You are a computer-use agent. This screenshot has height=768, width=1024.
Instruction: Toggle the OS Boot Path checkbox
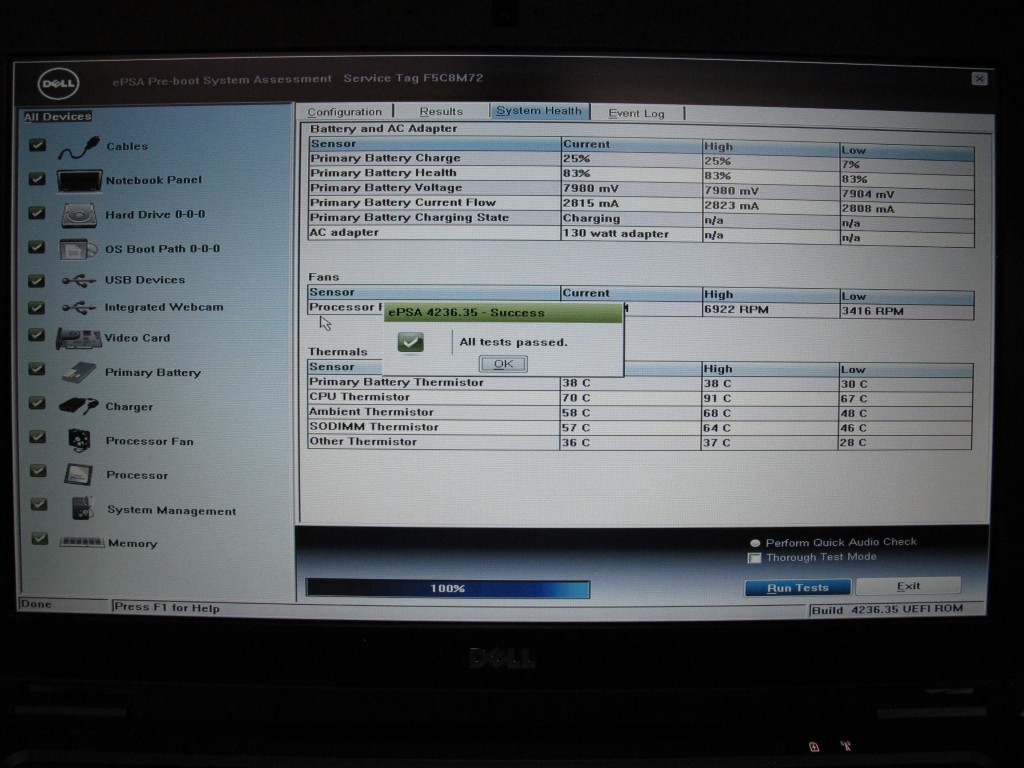(37, 247)
